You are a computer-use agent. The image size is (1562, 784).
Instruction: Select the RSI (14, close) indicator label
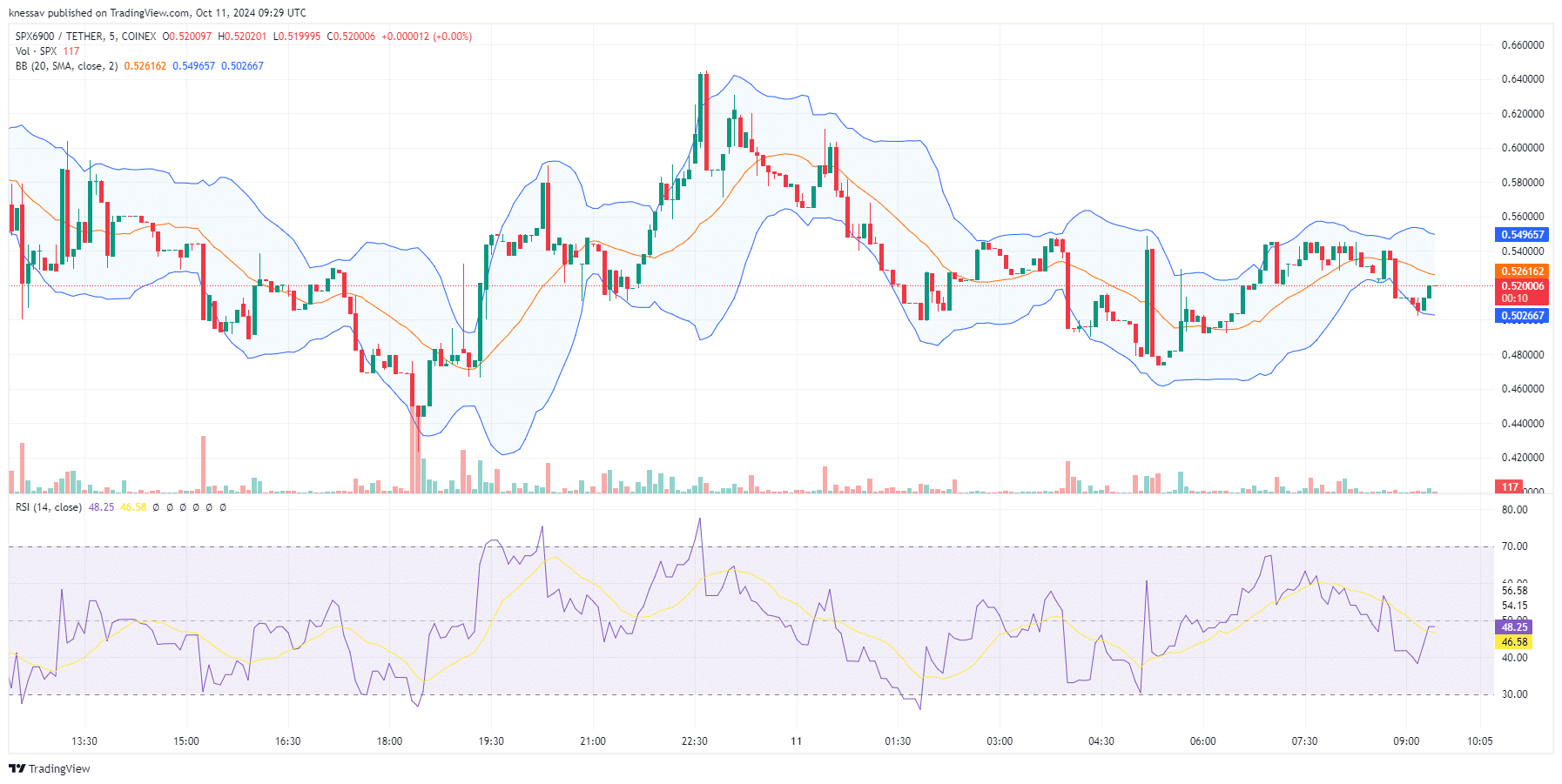pos(49,507)
